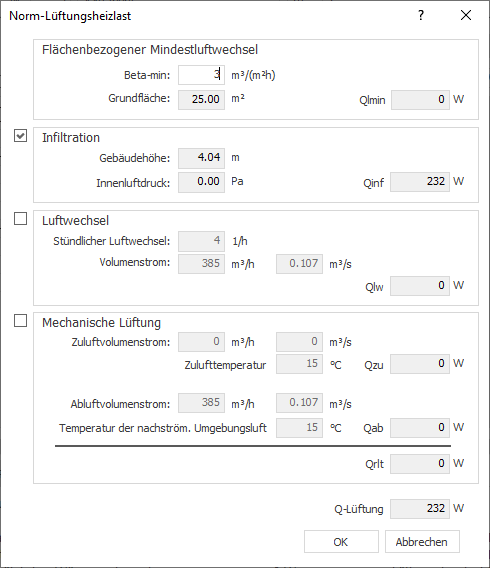Click the Zulufttemperatur field
Image resolution: width=490 pixels, height=568 pixels.
[299, 364]
